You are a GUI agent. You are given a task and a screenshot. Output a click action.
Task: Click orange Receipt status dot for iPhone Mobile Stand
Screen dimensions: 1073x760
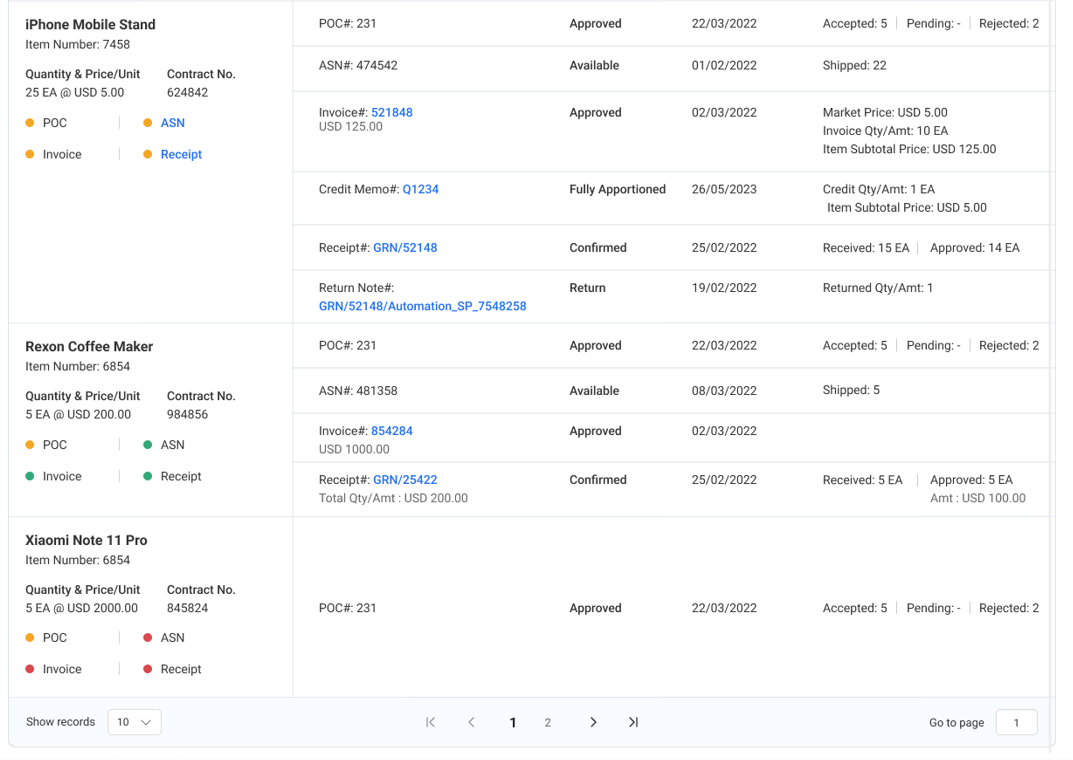point(147,155)
